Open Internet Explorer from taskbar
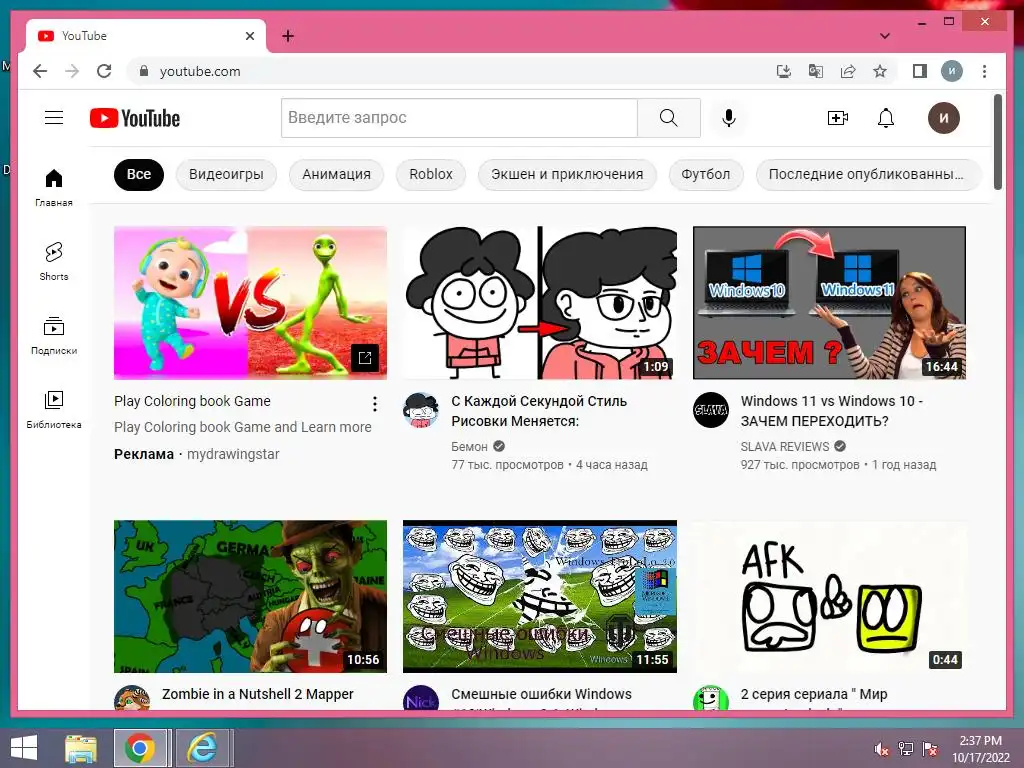Image resolution: width=1024 pixels, height=768 pixels. (x=203, y=748)
